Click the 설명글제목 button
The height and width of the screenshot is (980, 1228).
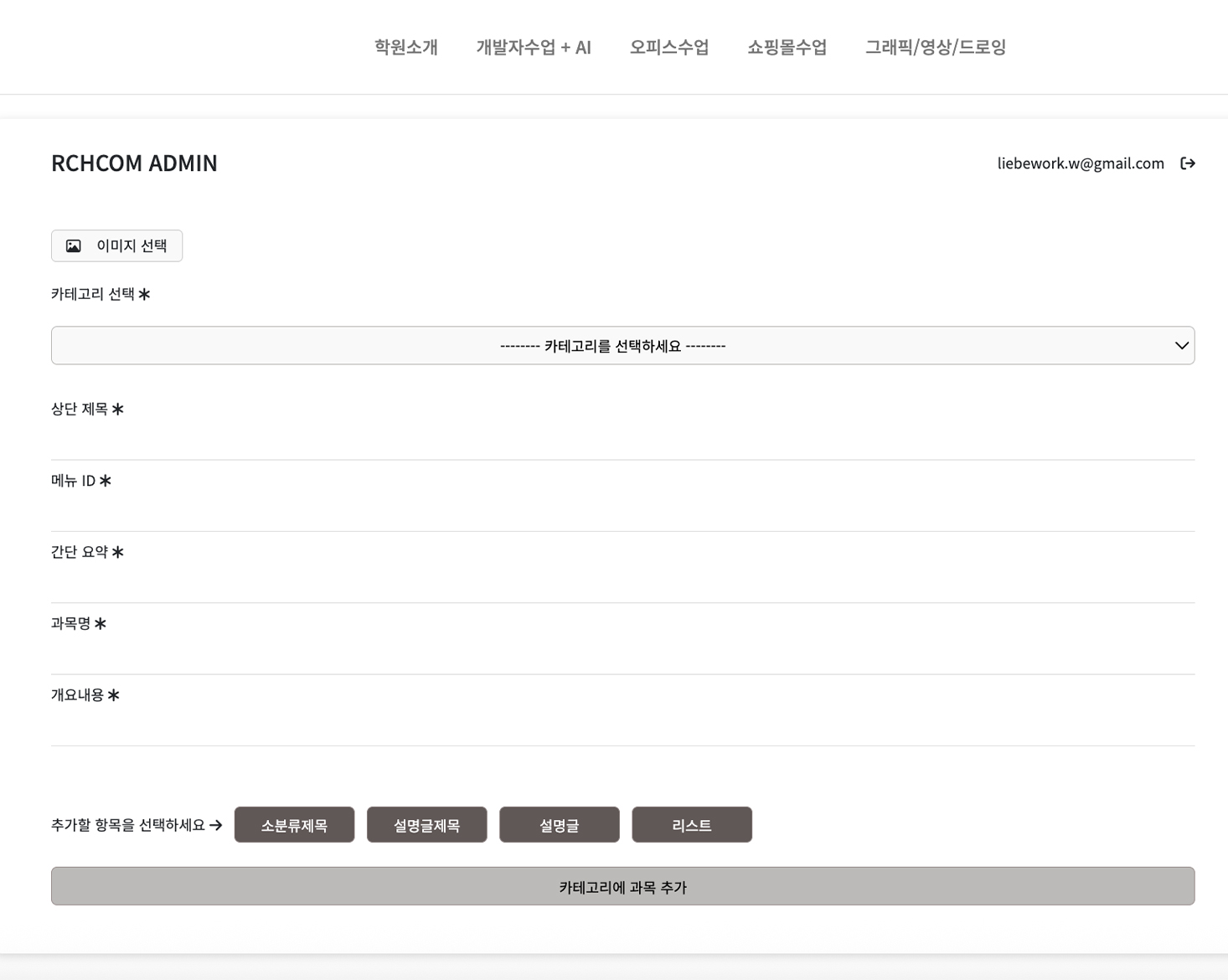point(426,825)
